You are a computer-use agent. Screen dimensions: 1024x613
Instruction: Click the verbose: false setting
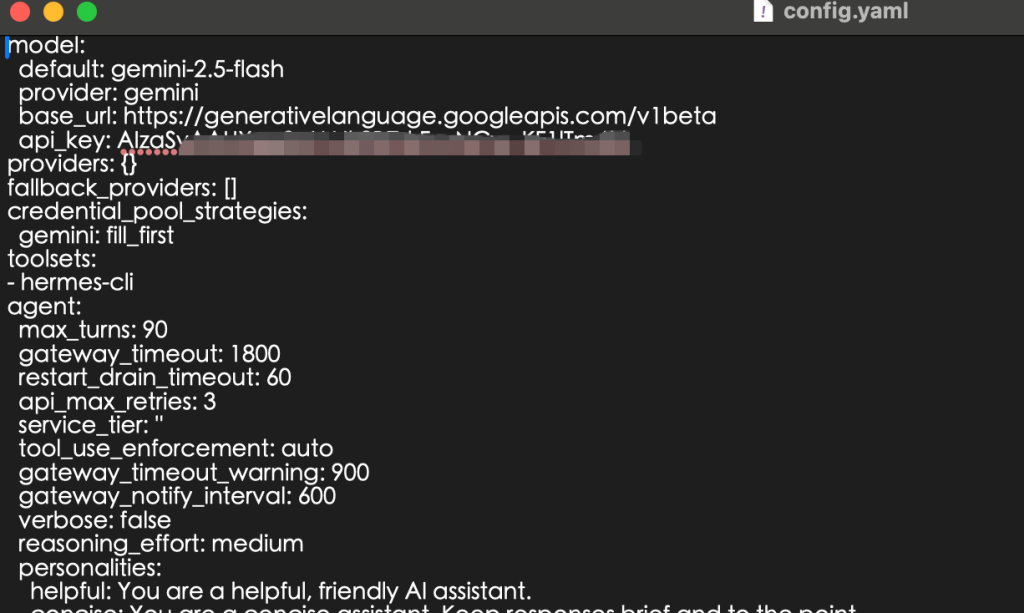pos(95,520)
